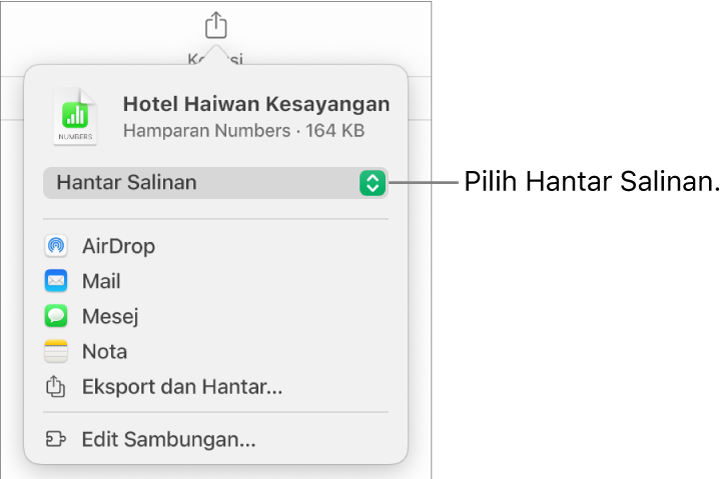
Task: Click the Numbers spreadsheet file icon
Action: pyautogui.click(x=76, y=117)
